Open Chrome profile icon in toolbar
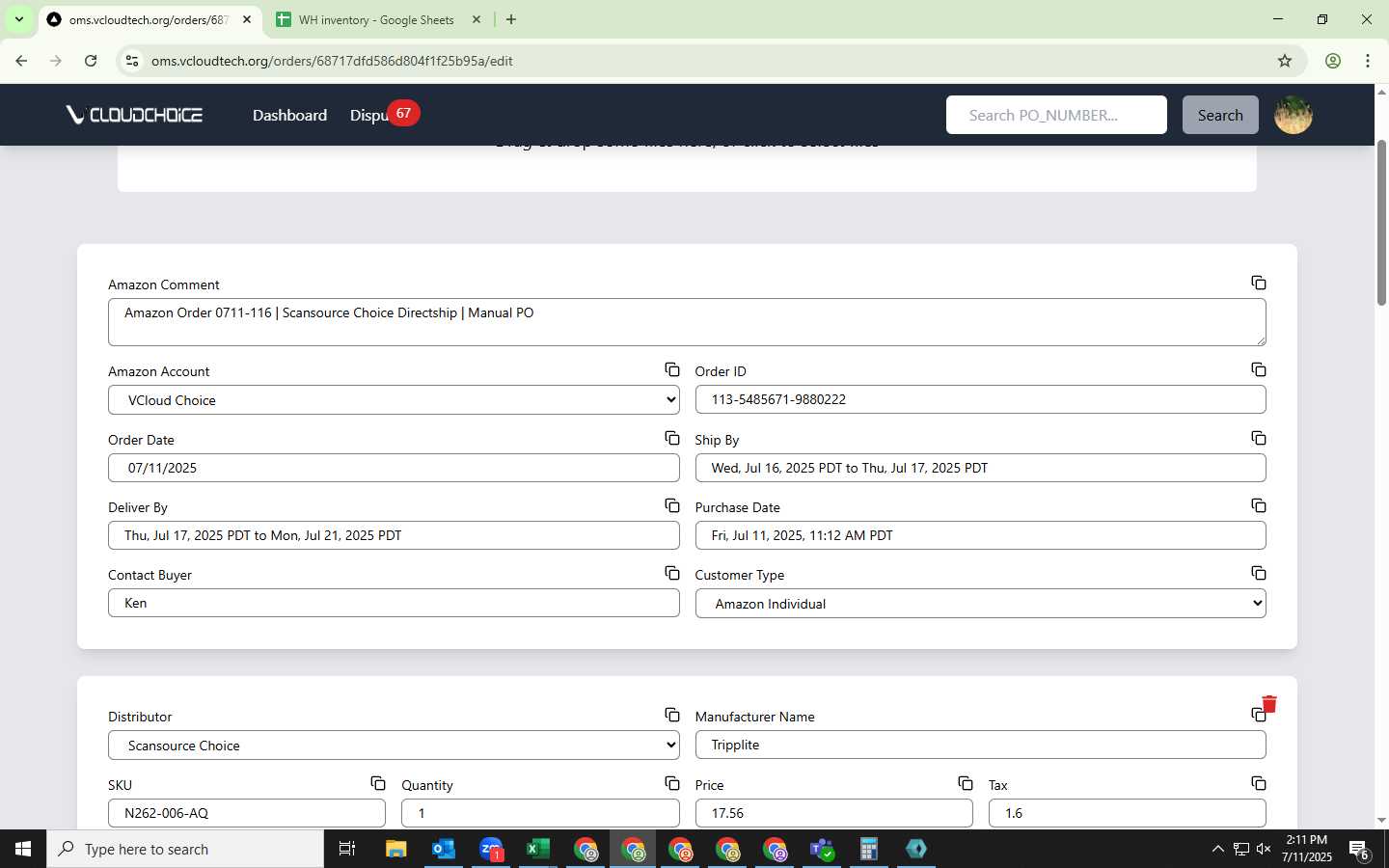 (1333, 61)
